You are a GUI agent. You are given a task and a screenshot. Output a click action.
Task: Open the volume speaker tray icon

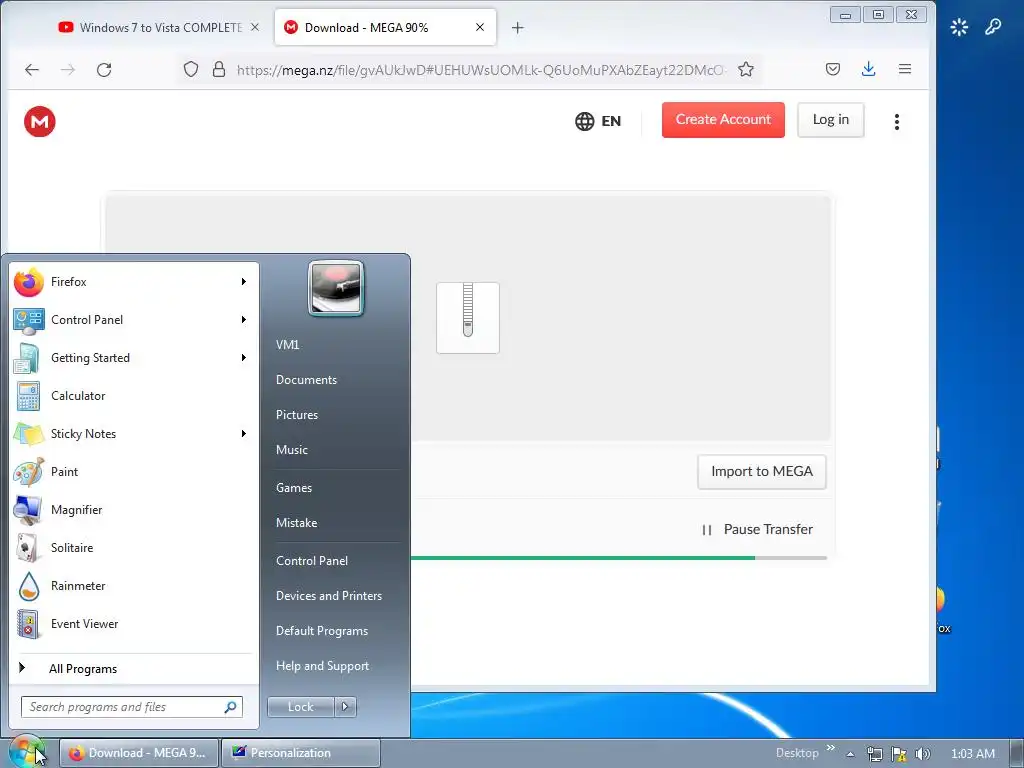[922, 754]
